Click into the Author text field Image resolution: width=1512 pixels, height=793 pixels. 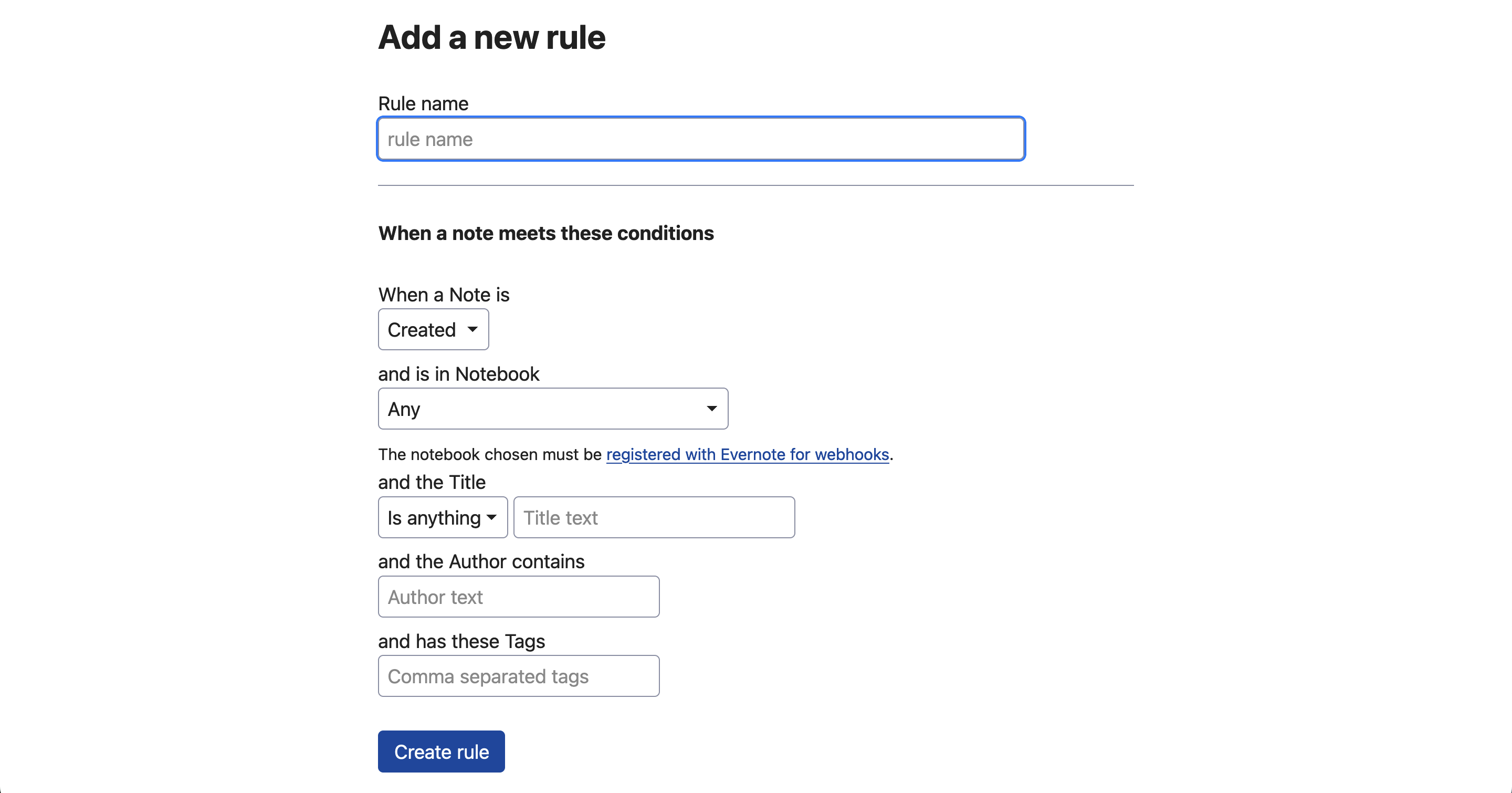(518, 597)
